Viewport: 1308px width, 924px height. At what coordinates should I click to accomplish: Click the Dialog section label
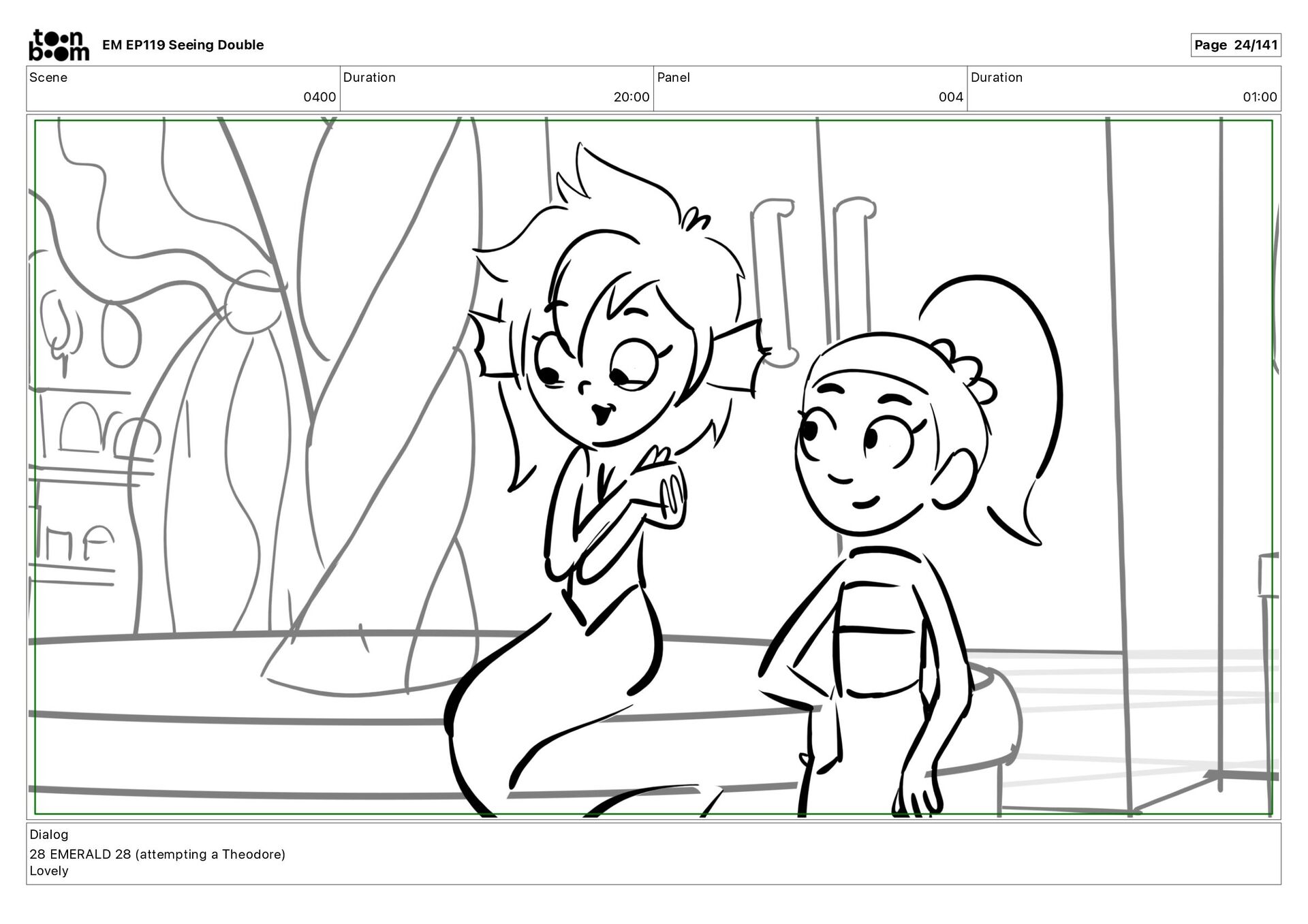49,834
